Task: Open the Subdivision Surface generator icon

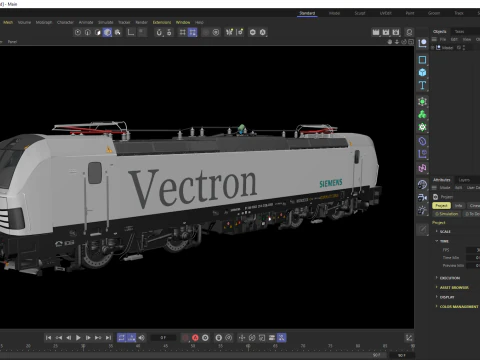Action: coord(422,102)
